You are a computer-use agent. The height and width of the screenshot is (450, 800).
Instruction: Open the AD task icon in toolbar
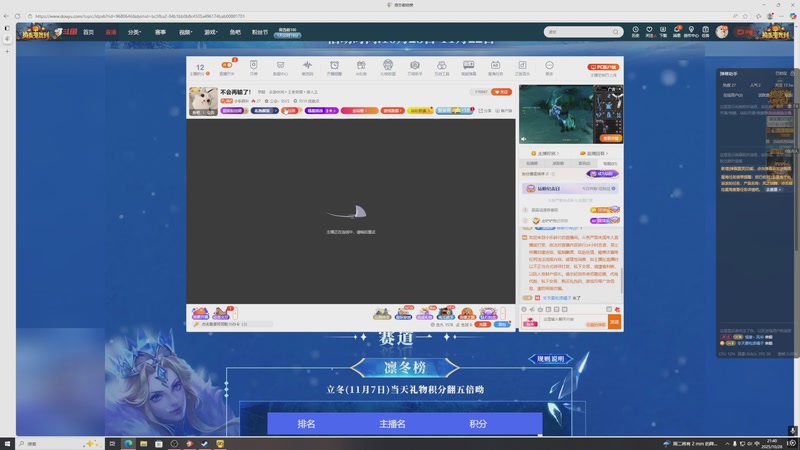point(495,65)
